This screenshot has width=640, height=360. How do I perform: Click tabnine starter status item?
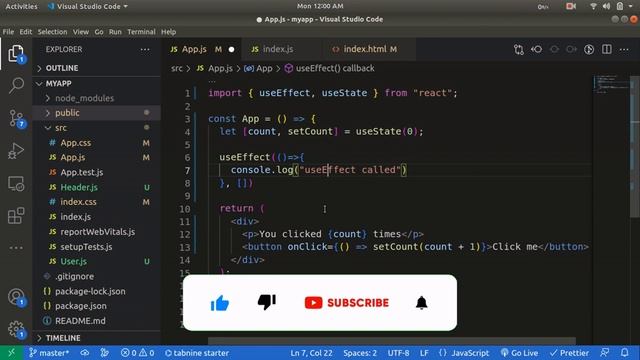click(x=197, y=353)
